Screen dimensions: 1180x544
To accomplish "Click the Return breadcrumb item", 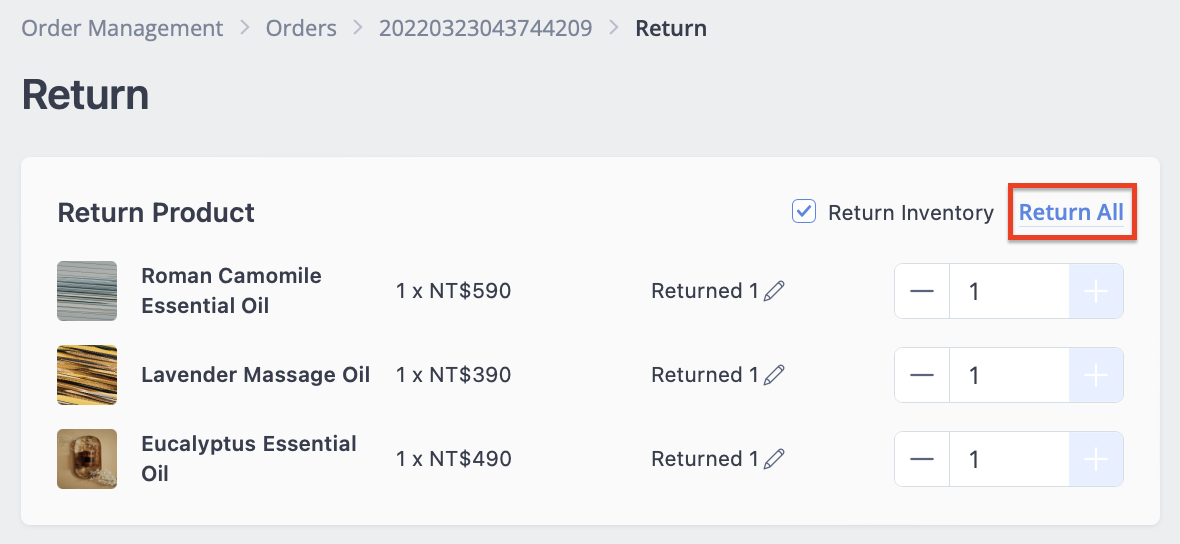I will point(671,29).
